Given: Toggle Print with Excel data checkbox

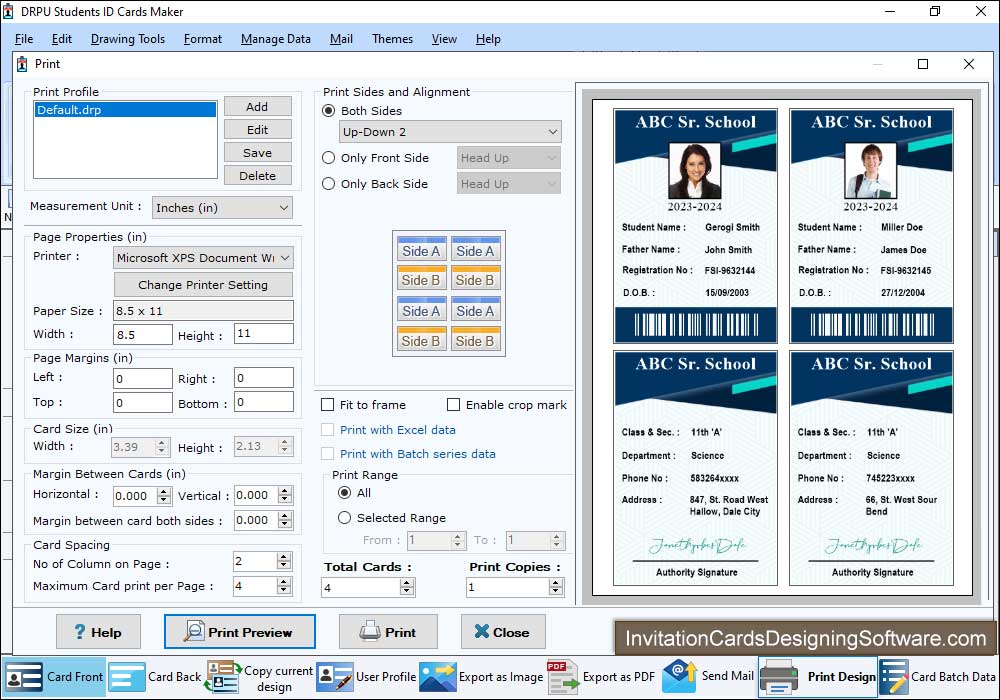Looking at the screenshot, I should (328, 430).
